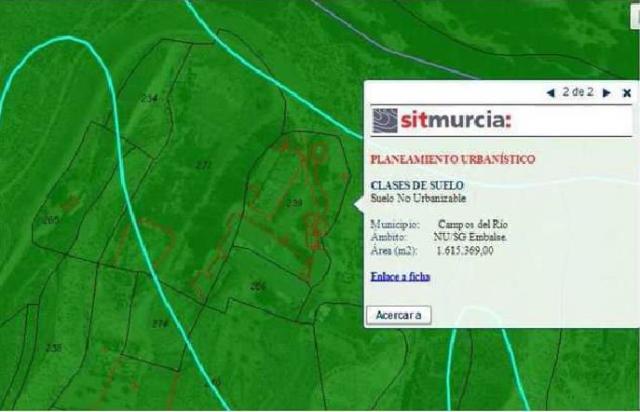Go to next result in popup
The width and height of the screenshot is (640, 412).
point(606,92)
